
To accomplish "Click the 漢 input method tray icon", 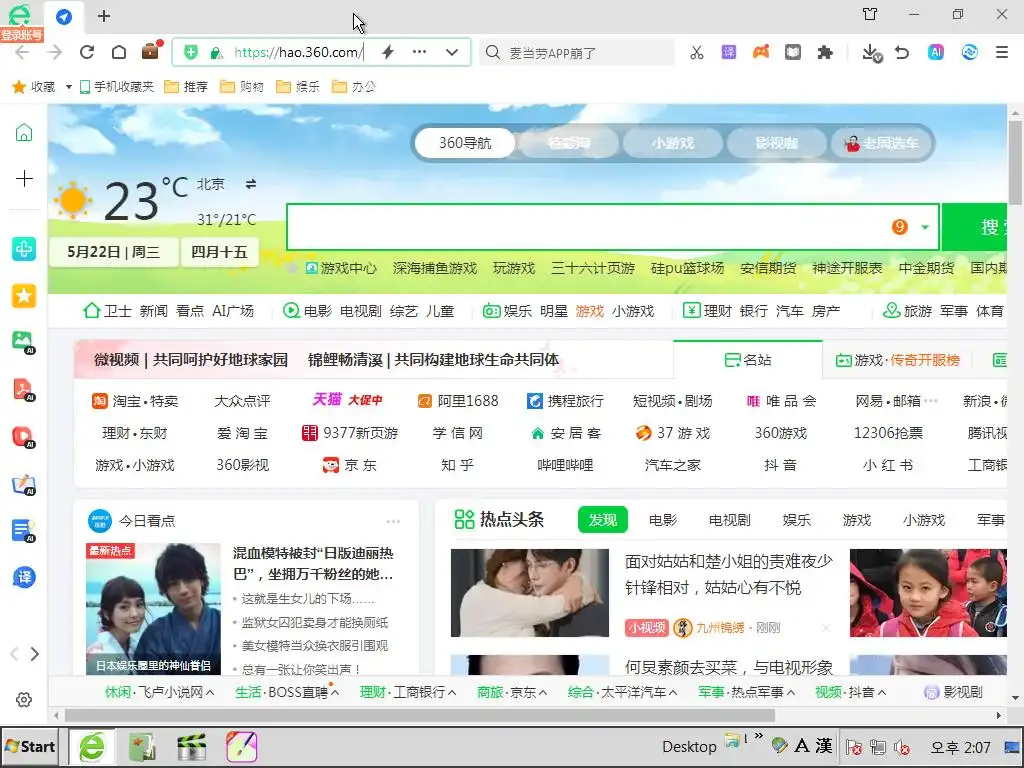I will [824, 746].
